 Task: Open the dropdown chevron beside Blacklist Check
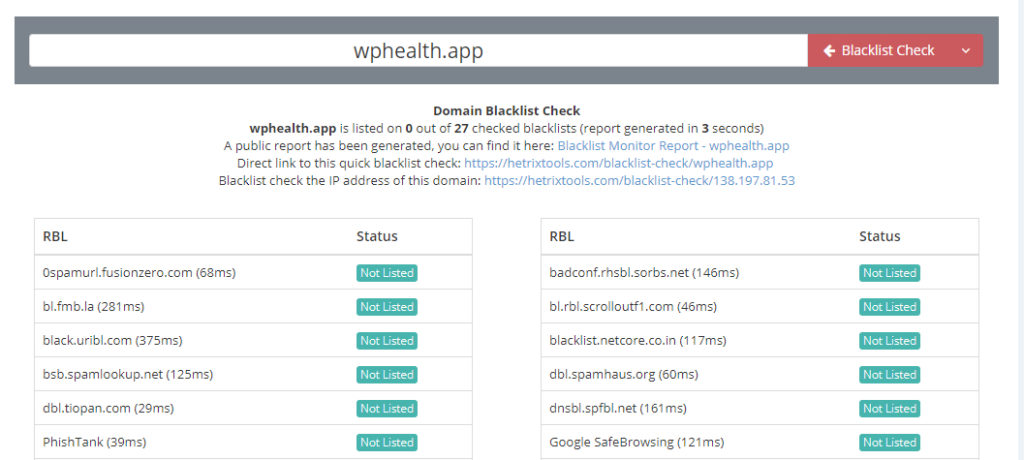pos(966,51)
